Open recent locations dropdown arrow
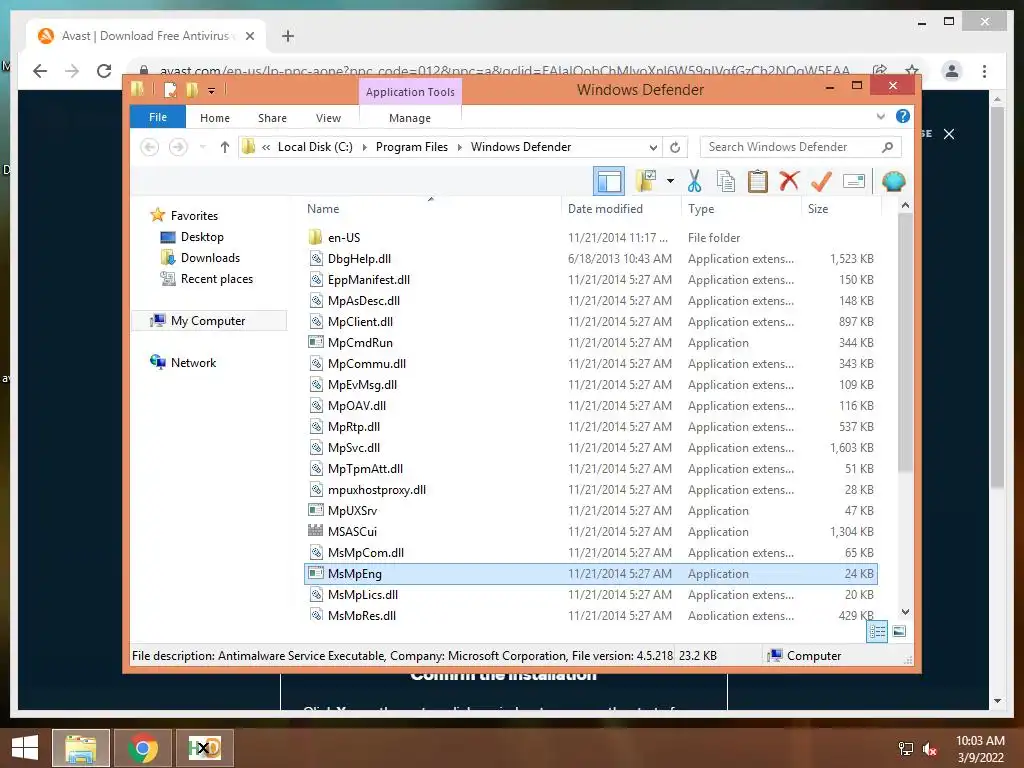1024x768 pixels. (x=202, y=147)
